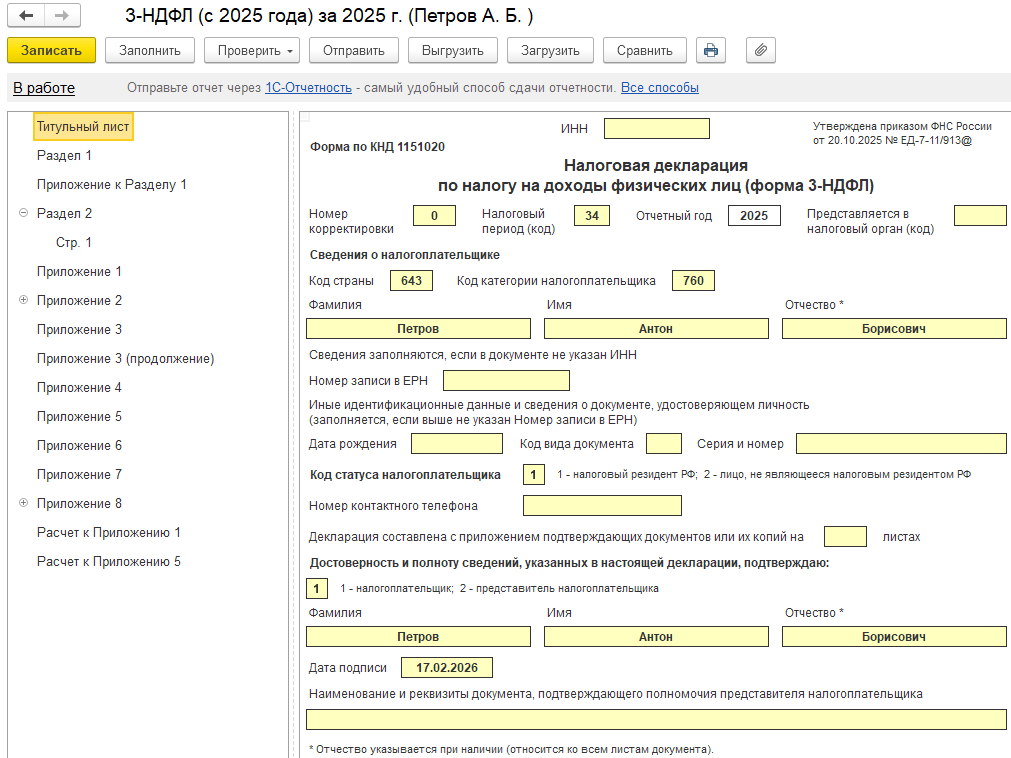Click the Заполнить button
Screen dimensions: 1011x758
point(150,50)
